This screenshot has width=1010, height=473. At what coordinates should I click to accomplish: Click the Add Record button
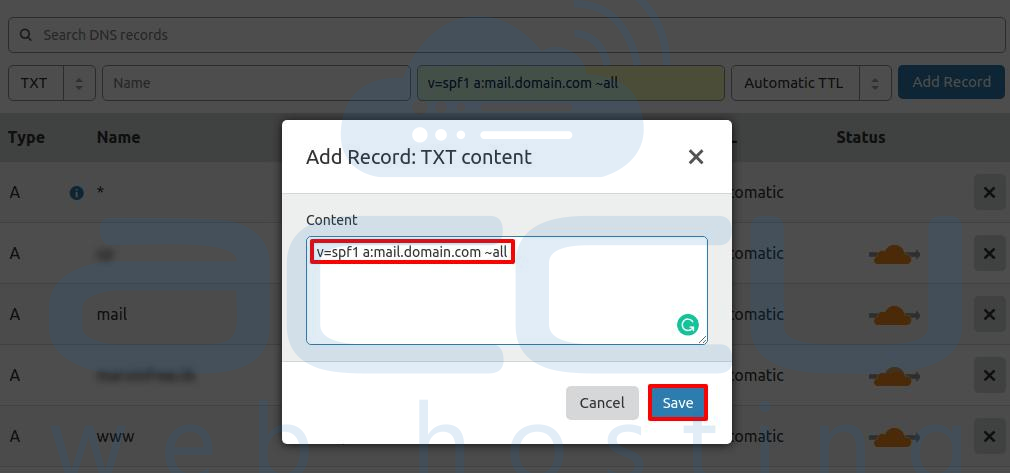(x=951, y=82)
